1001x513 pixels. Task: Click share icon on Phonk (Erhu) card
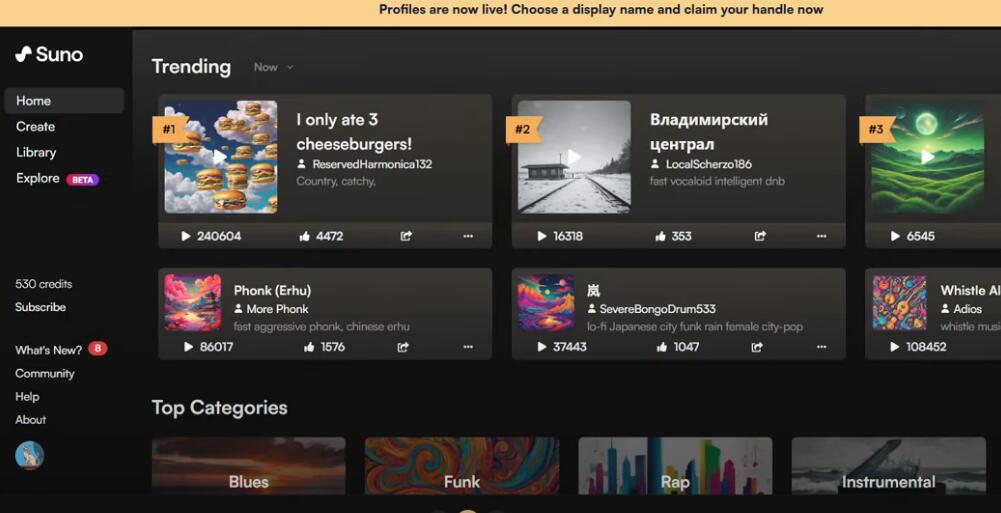(x=403, y=347)
